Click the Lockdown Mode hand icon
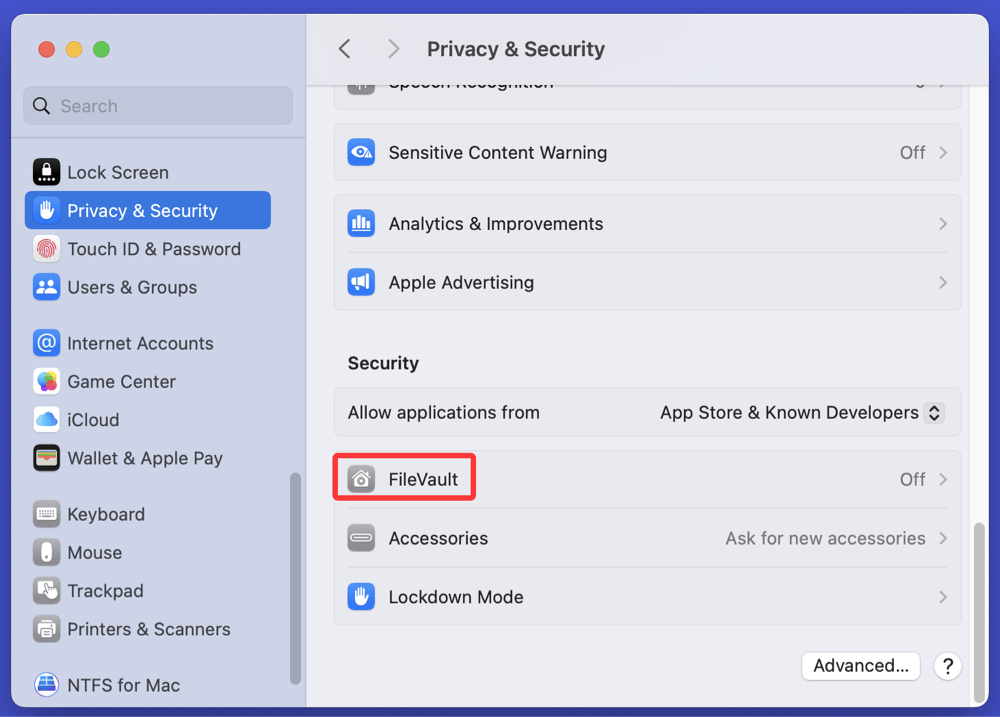The image size is (1000, 717). (361, 597)
